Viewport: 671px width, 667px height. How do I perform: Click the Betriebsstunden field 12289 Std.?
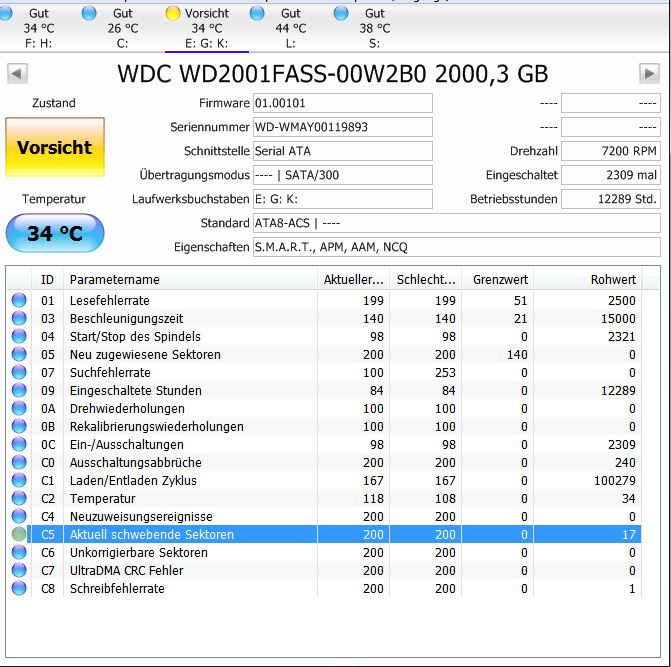pos(611,199)
